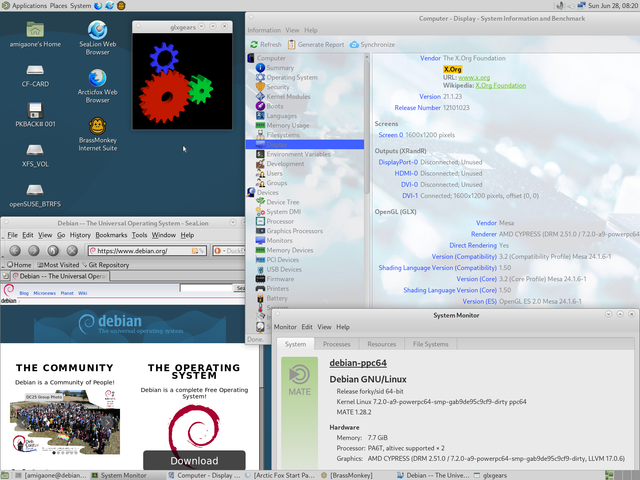Click SeaLion forward navigation button
This screenshot has width=640, height=480.
[x=34, y=250]
